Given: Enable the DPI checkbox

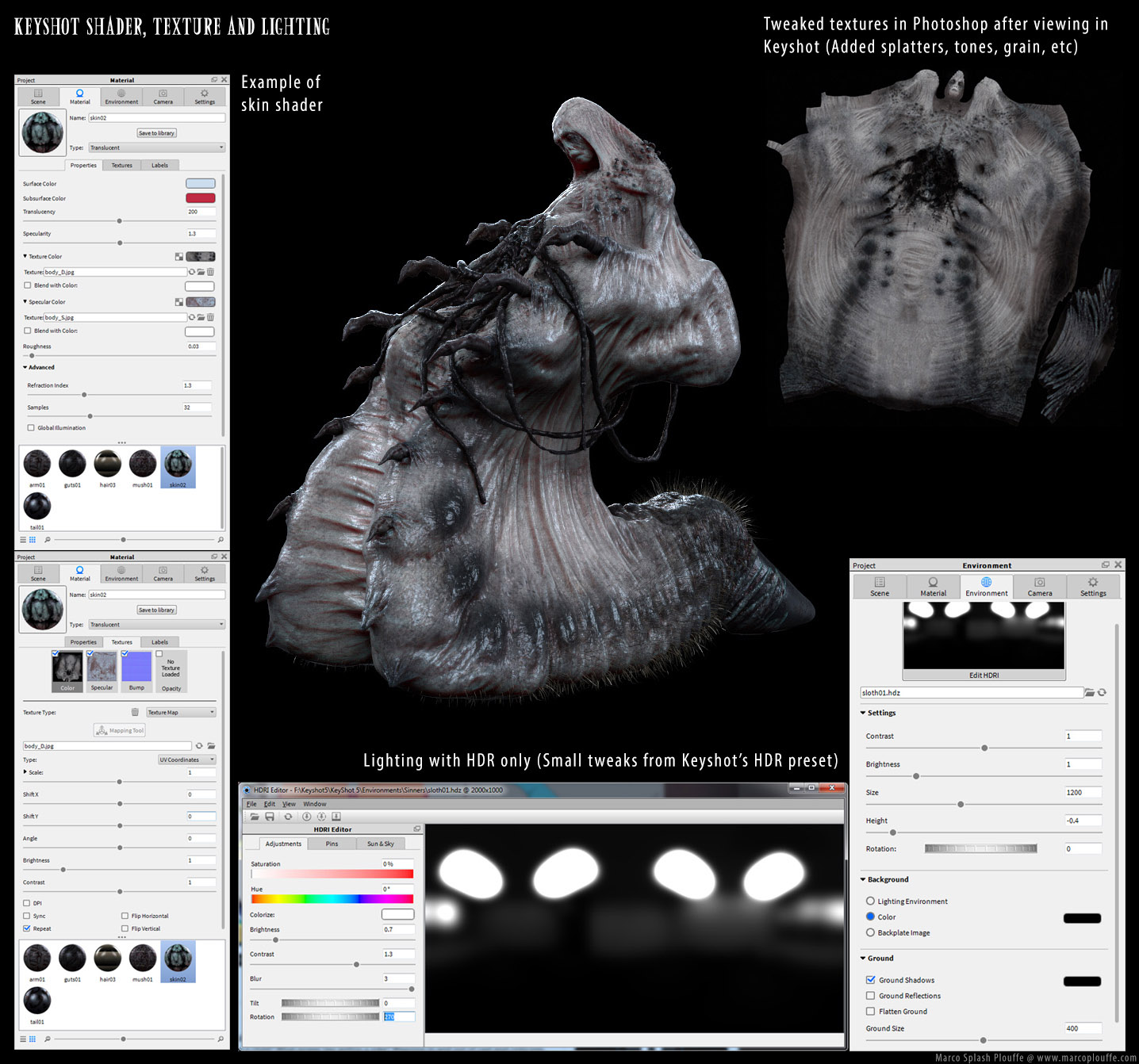Looking at the screenshot, I should [x=26, y=903].
